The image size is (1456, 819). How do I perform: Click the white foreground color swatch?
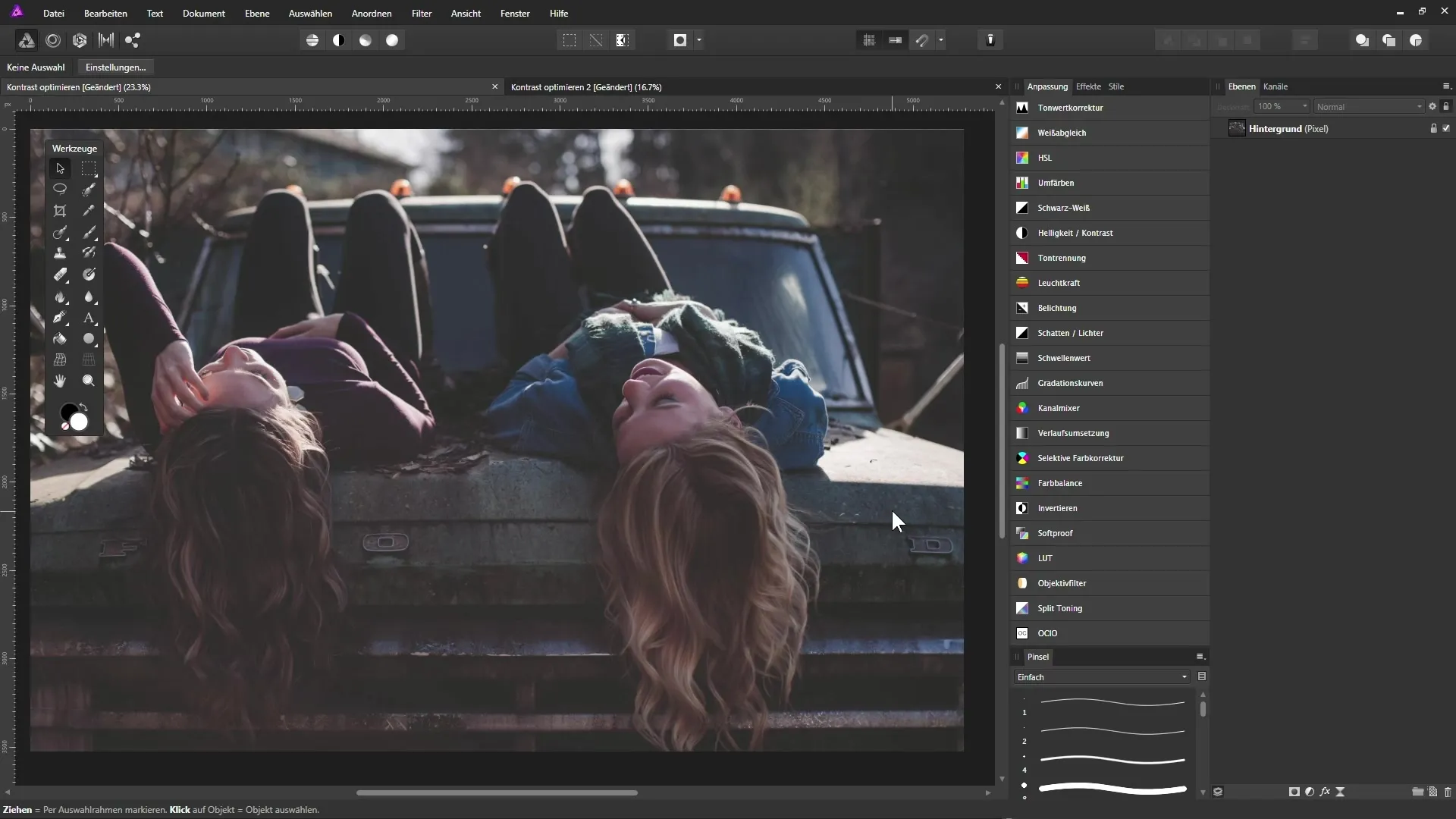tap(80, 422)
